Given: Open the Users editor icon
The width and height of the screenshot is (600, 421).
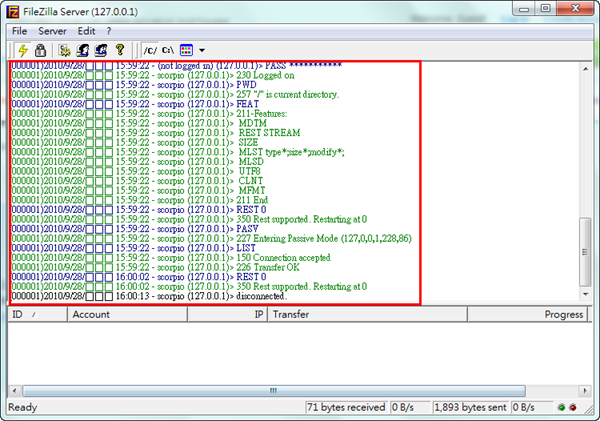Looking at the screenshot, I should (x=83, y=49).
